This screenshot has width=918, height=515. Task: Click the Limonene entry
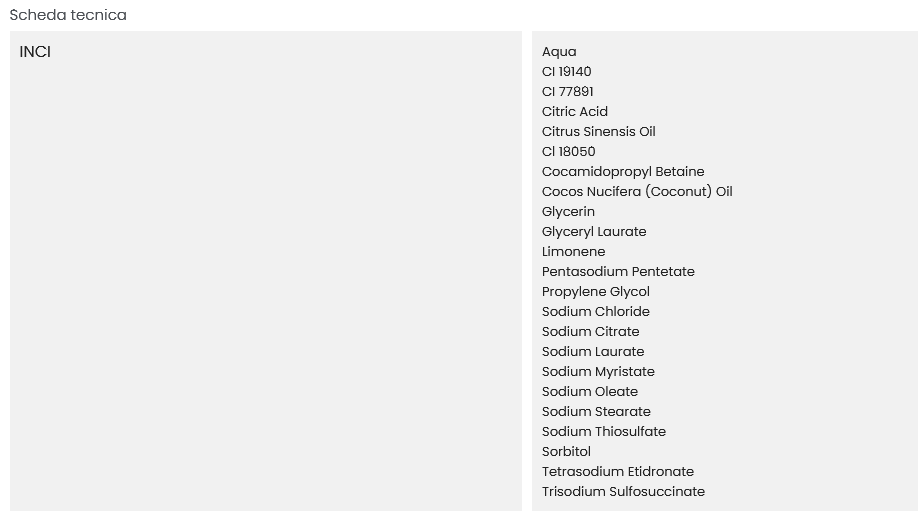point(573,252)
